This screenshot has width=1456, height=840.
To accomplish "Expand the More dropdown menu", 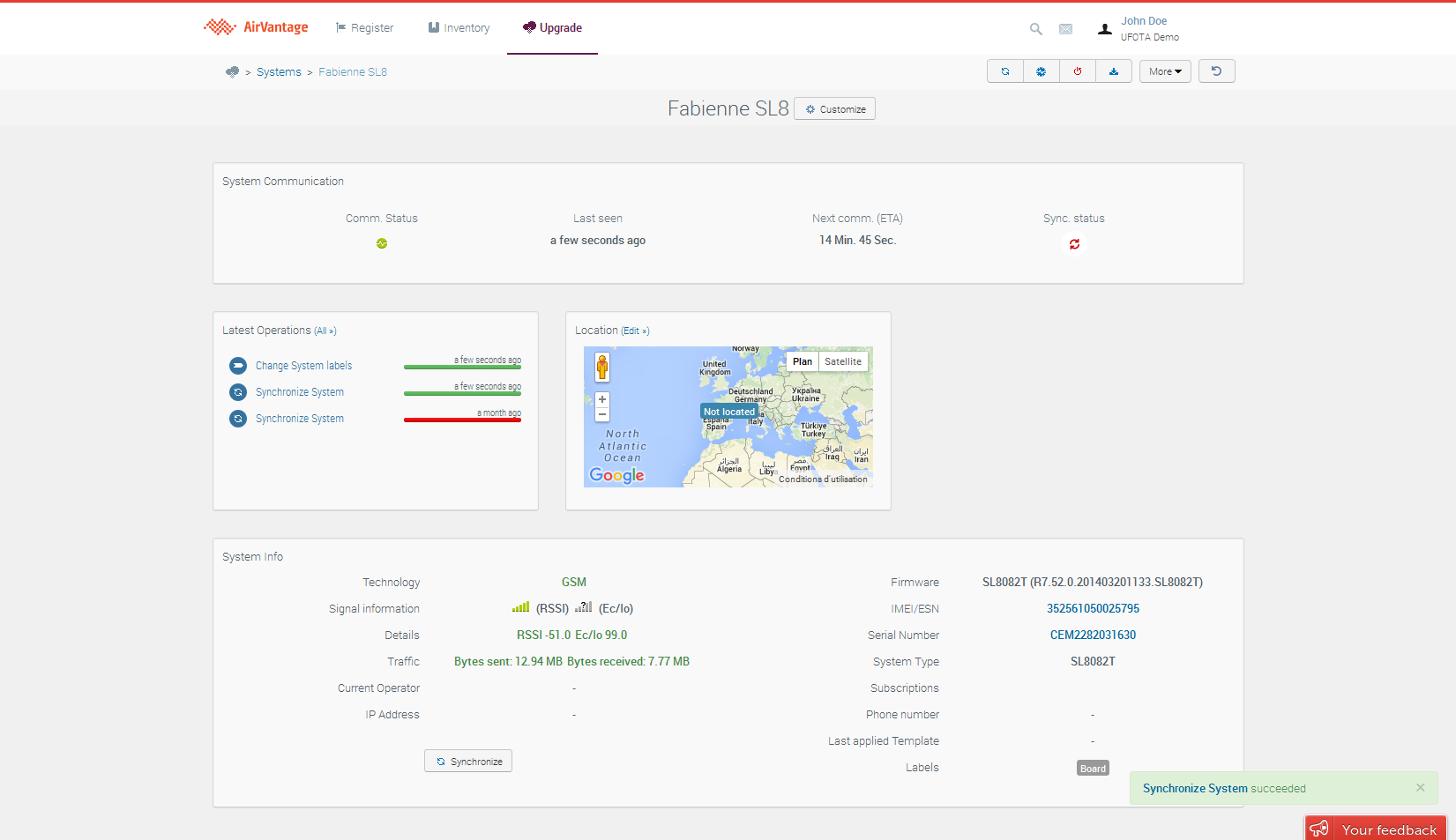I will tap(1164, 71).
